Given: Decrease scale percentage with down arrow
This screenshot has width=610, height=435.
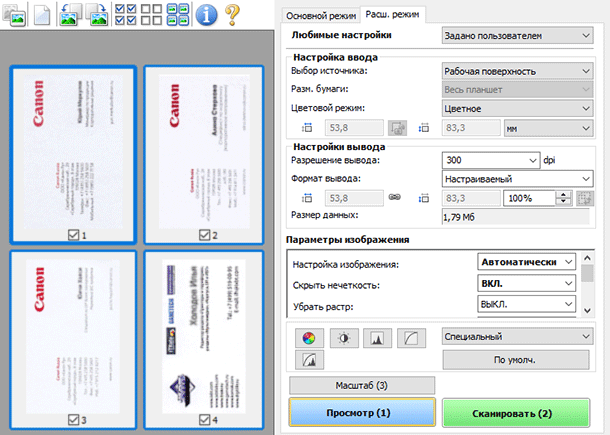Looking at the screenshot, I should click(x=563, y=202).
